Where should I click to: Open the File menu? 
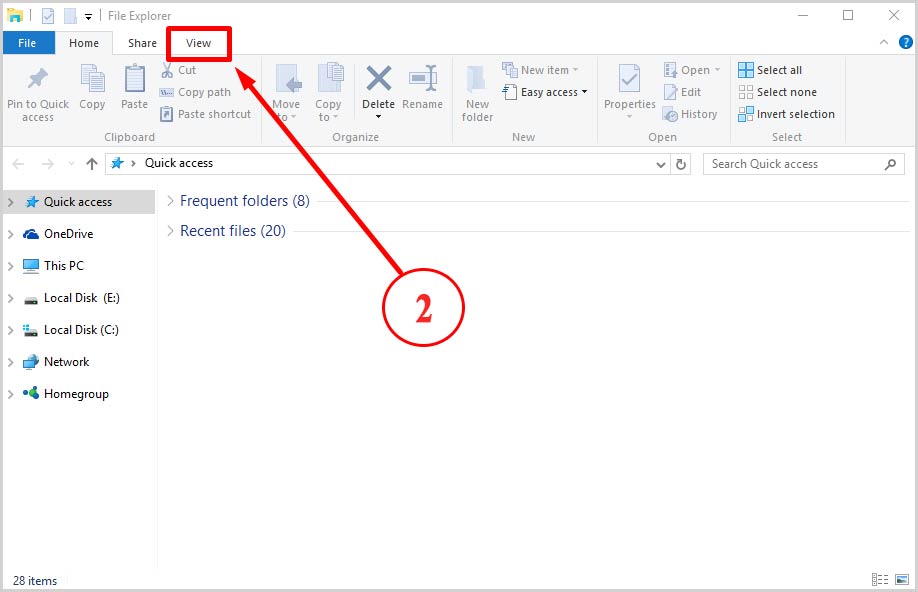click(28, 43)
